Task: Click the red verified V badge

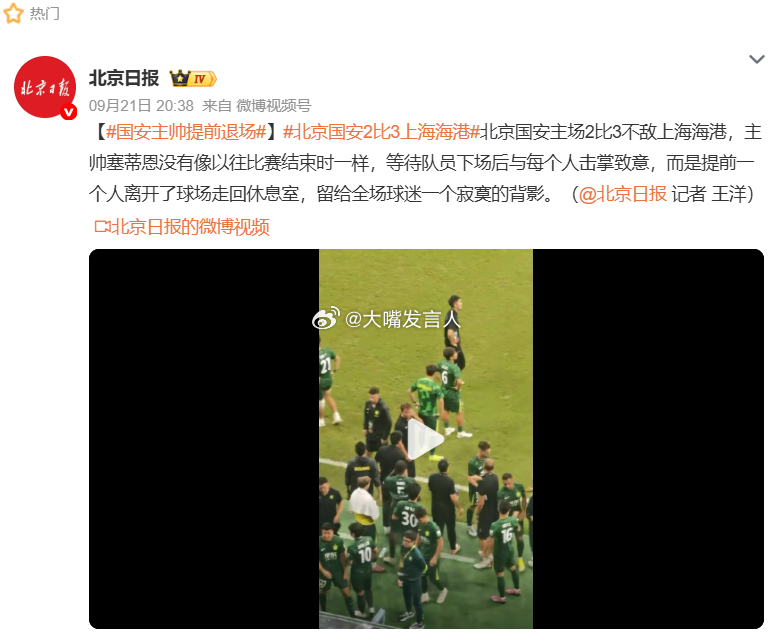Action: tap(68, 112)
